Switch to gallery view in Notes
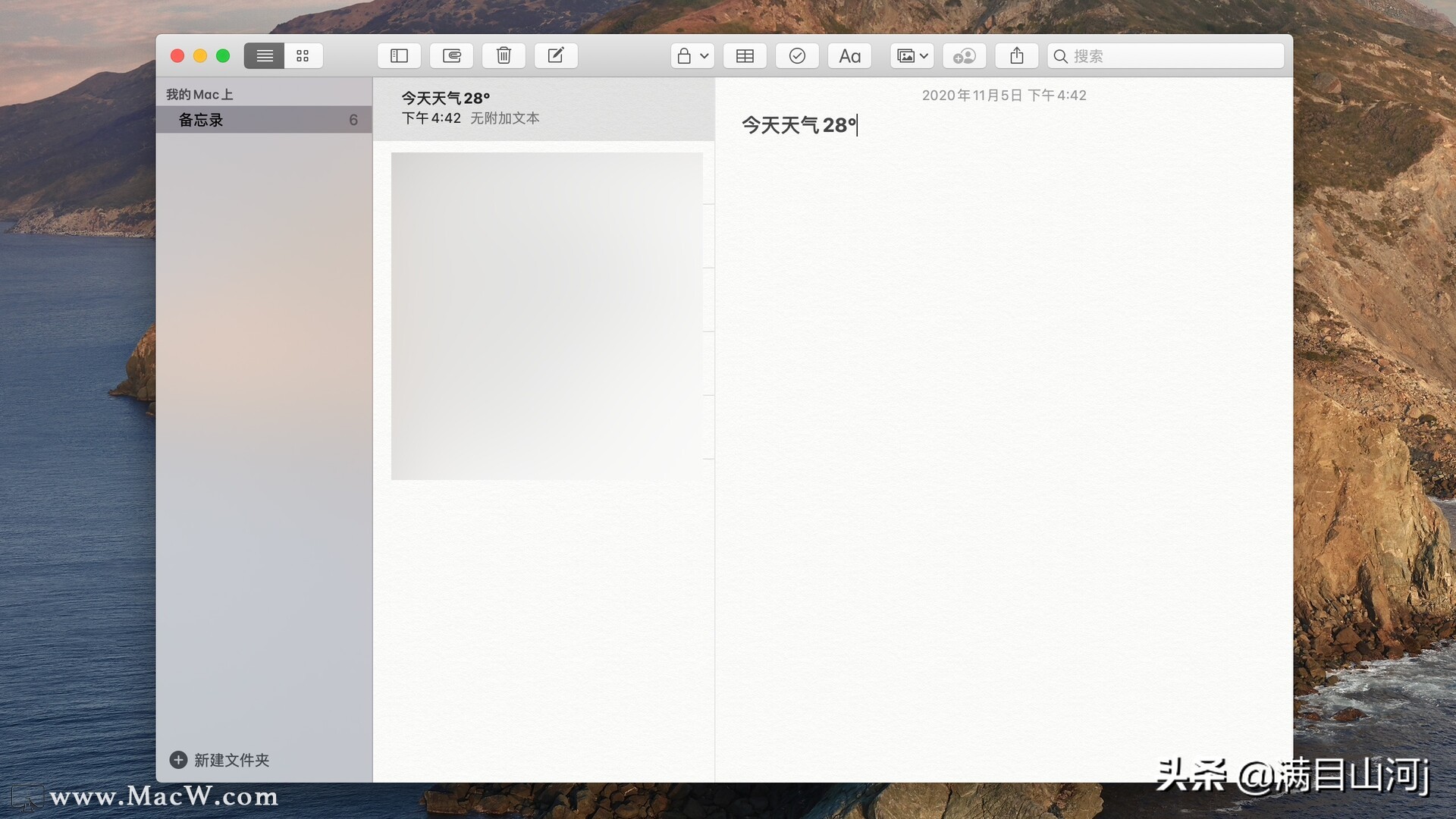The image size is (1456, 819). coord(303,56)
